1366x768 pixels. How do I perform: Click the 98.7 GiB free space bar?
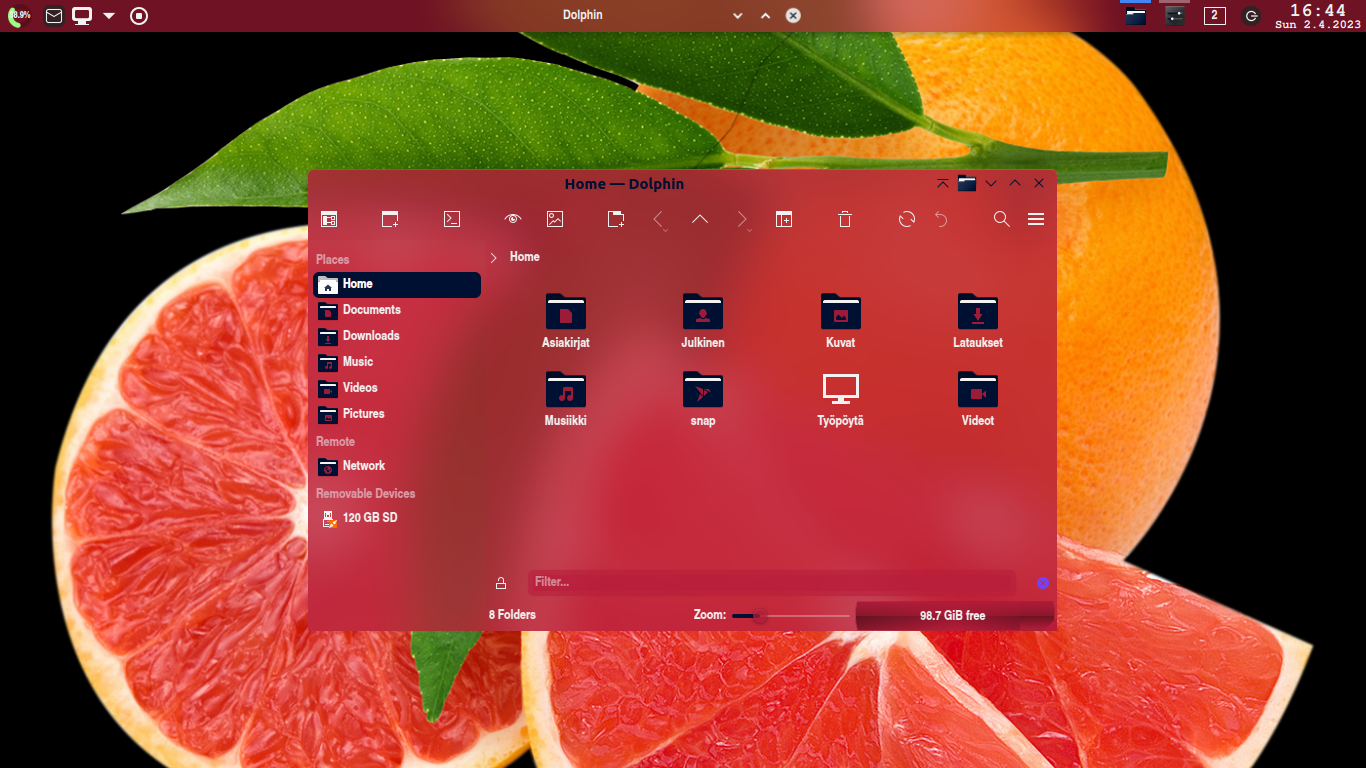click(954, 616)
